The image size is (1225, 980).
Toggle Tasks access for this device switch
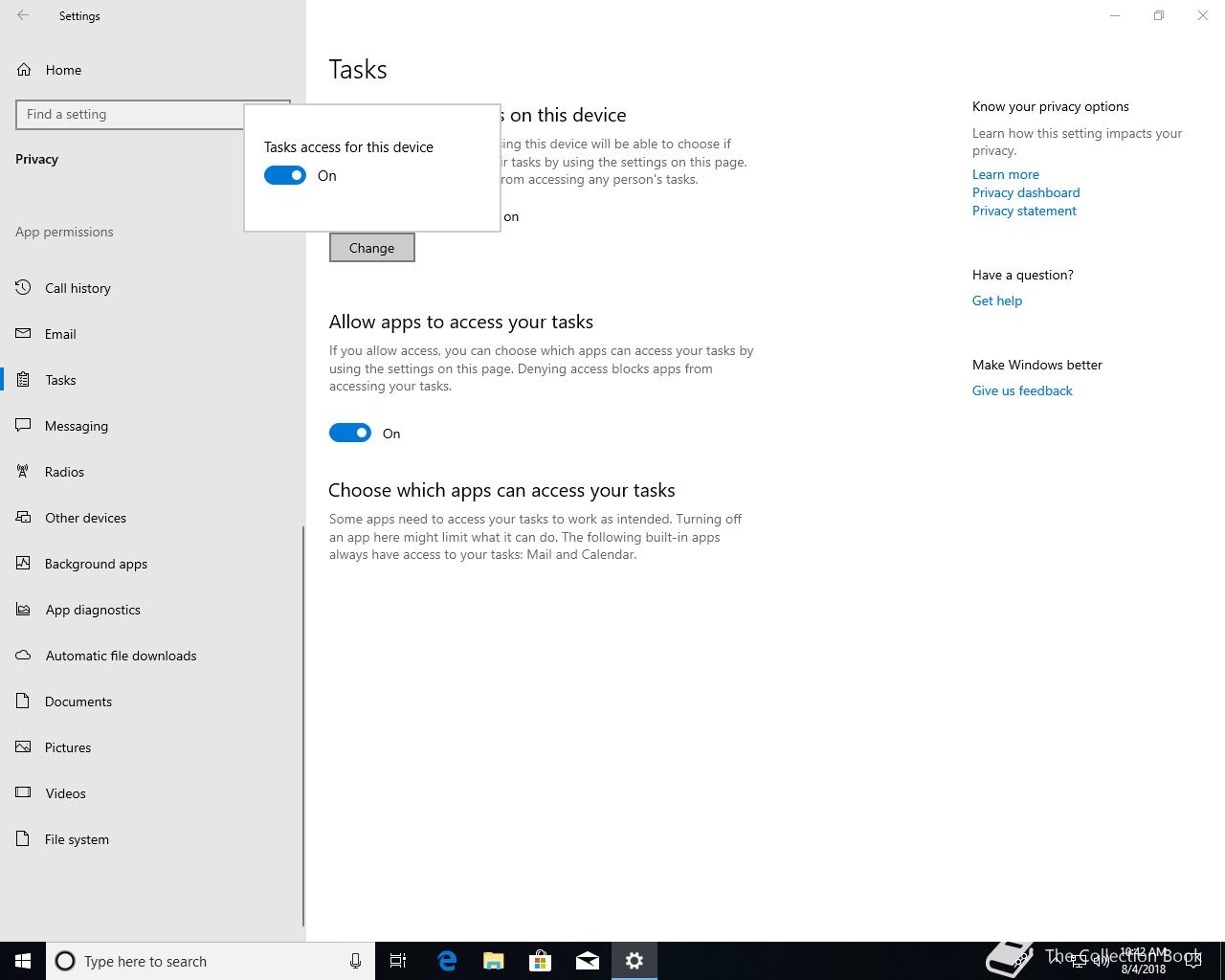(285, 175)
